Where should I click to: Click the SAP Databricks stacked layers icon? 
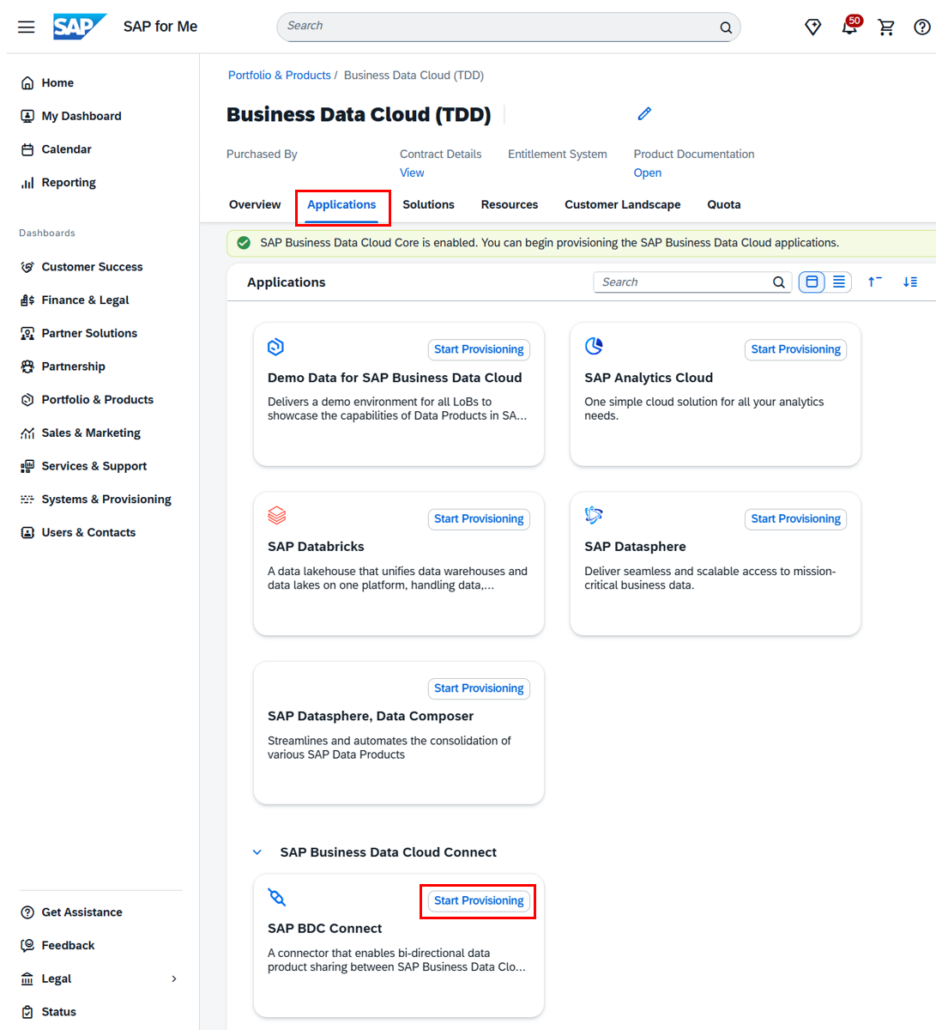coord(277,515)
